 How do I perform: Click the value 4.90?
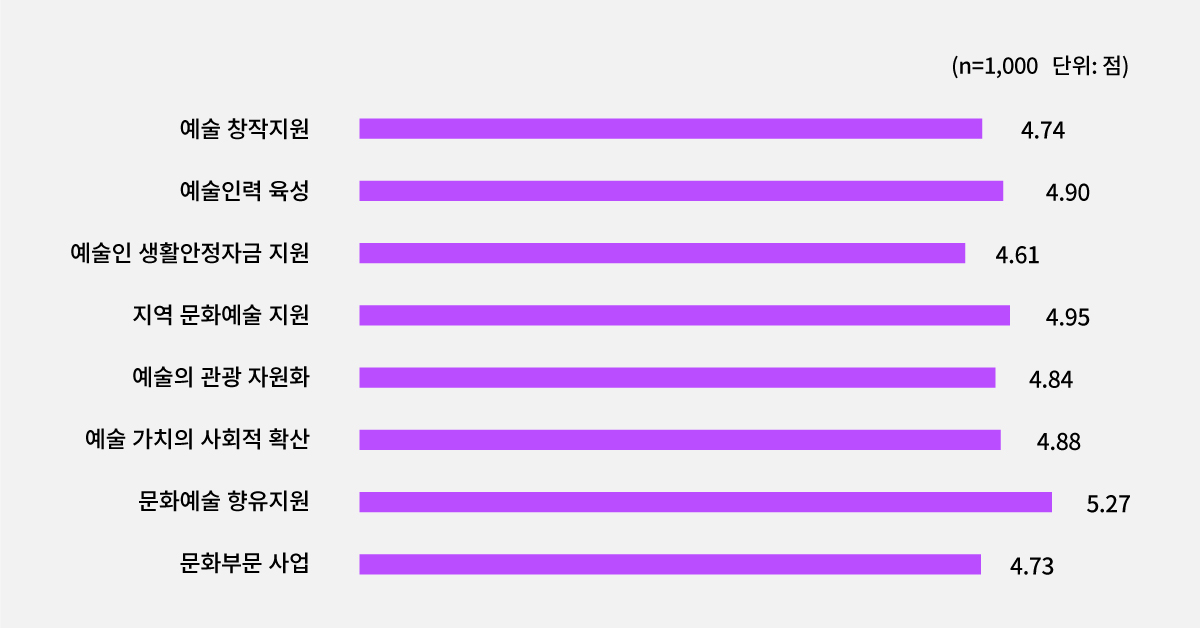click(x=1067, y=193)
